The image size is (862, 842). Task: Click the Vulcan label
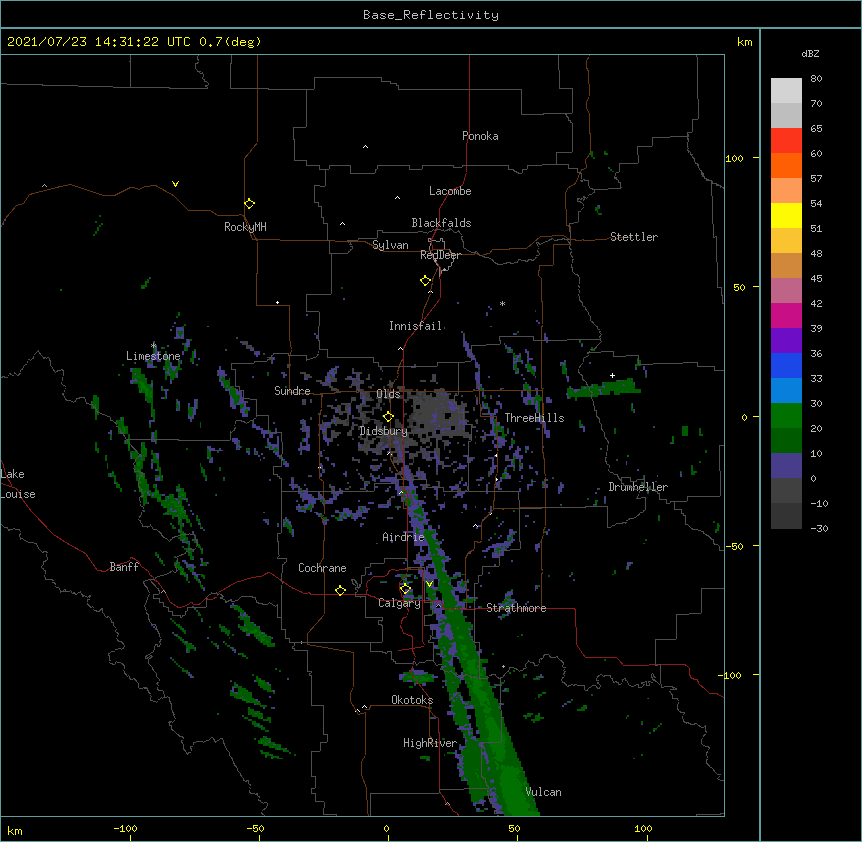tap(543, 792)
